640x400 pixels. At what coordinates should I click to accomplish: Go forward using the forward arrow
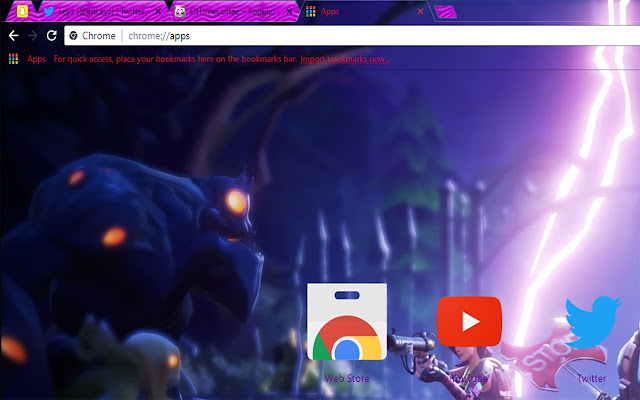point(33,36)
